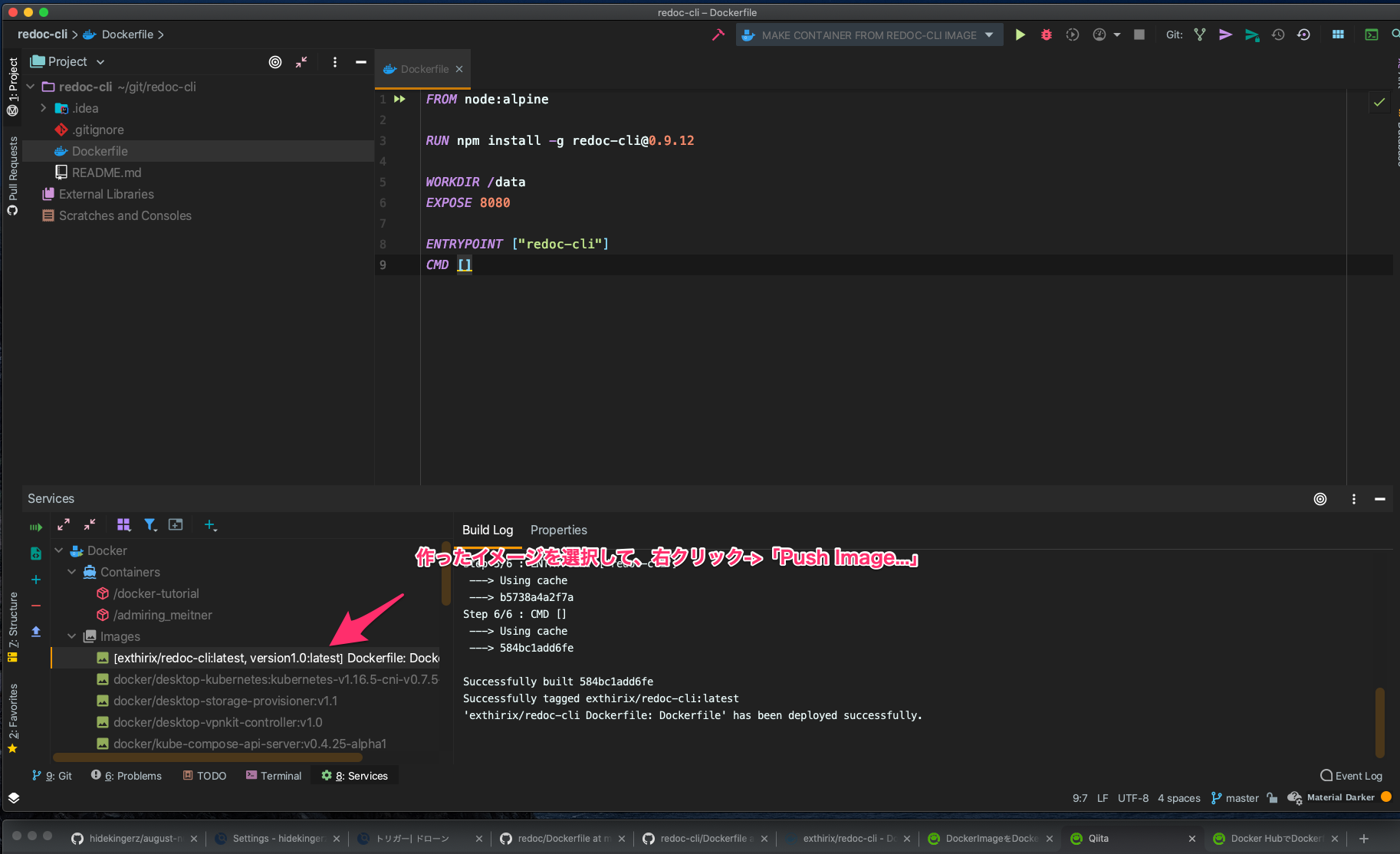The image size is (1400, 854).
Task: Select the /admiring_meitner container
Action: point(154,615)
